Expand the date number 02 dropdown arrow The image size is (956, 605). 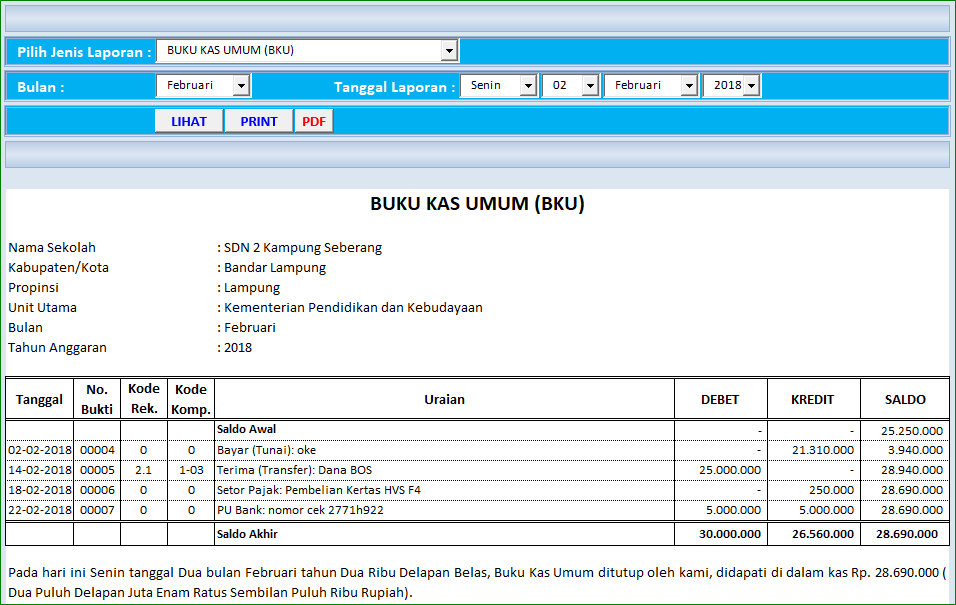[x=590, y=85]
